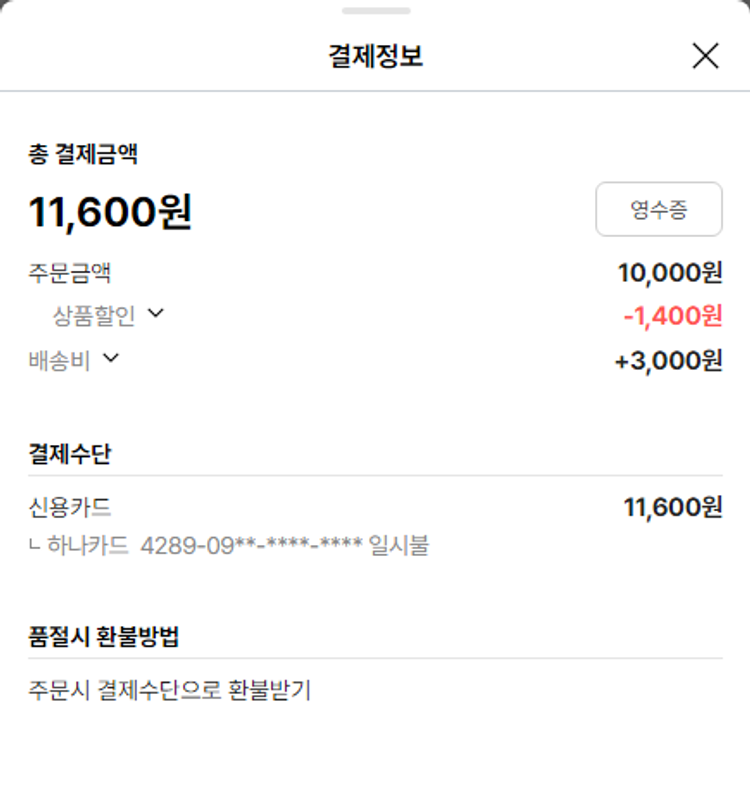Image resolution: width=750 pixels, height=810 pixels.
Task: Select the red -1,400원 discount value
Action: point(672,316)
